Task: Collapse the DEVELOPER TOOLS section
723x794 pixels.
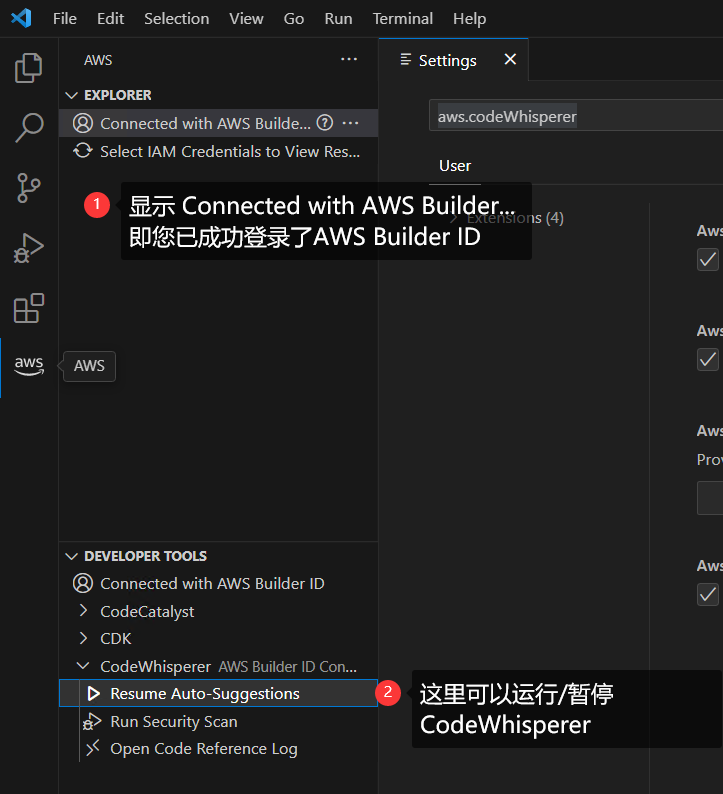Action: tap(71, 556)
